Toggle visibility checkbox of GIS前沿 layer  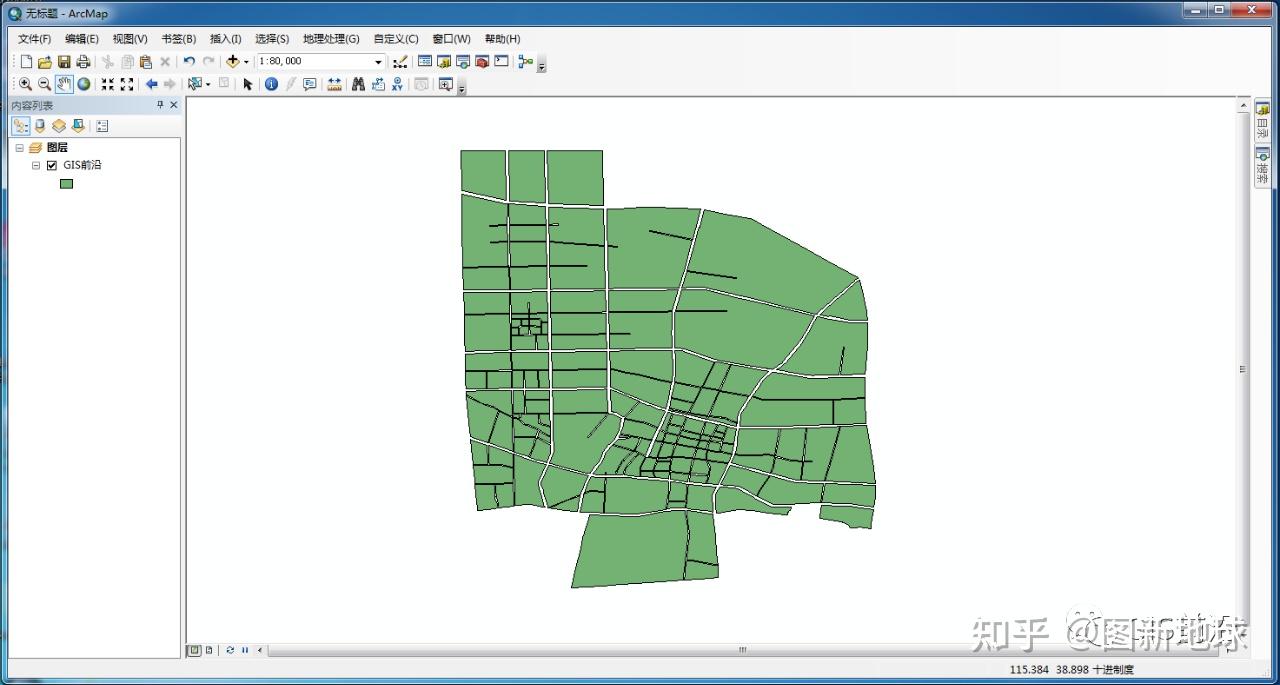(51, 165)
